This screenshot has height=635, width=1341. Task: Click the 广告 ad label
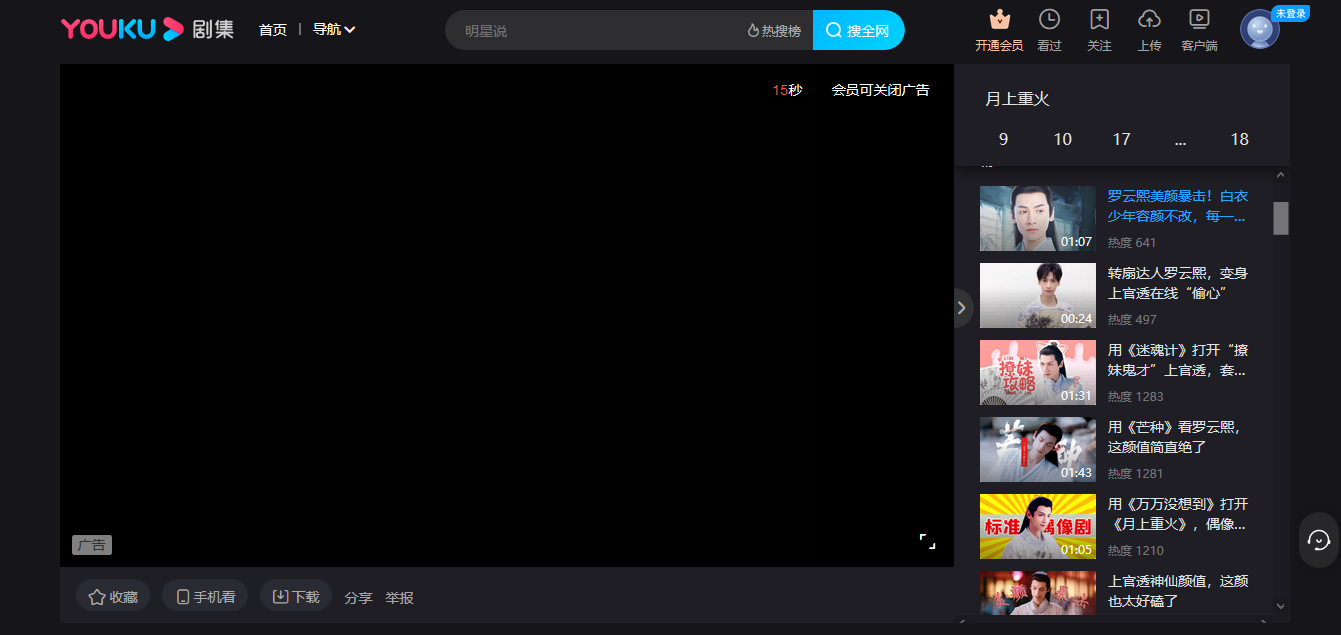pos(92,545)
